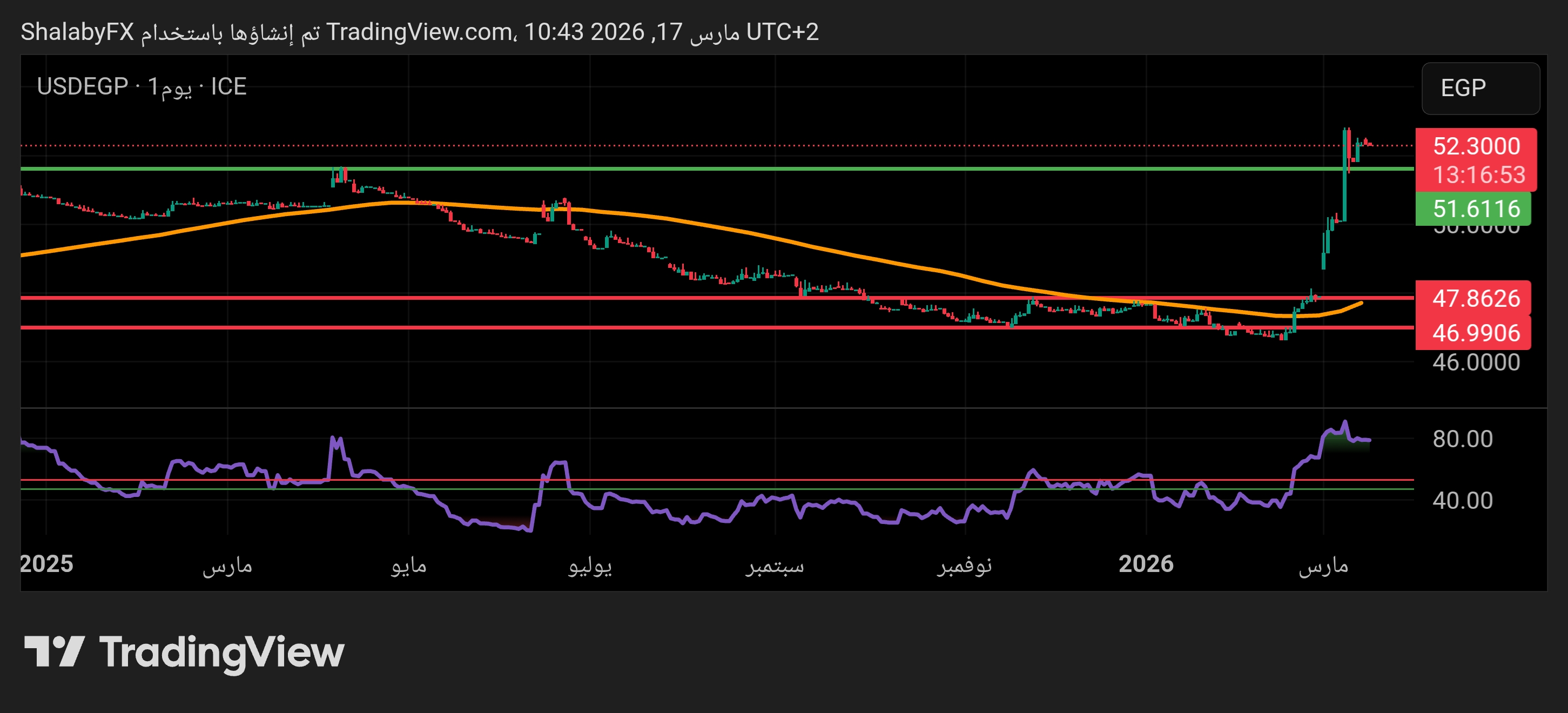The width and height of the screenshot is (1568, 713).
Task: Open the EGP currency selector box
Action: [1480, 88]
